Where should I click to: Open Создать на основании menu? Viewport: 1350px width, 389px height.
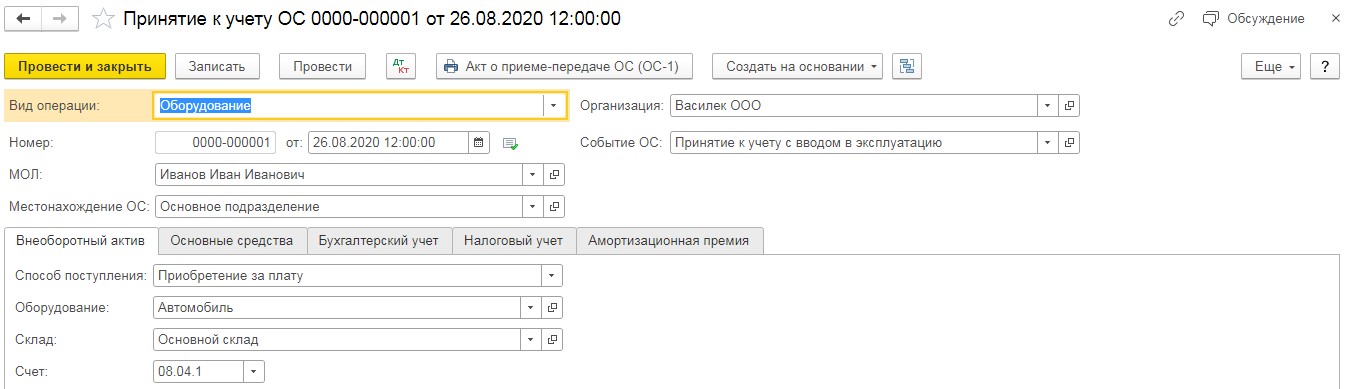797,67
